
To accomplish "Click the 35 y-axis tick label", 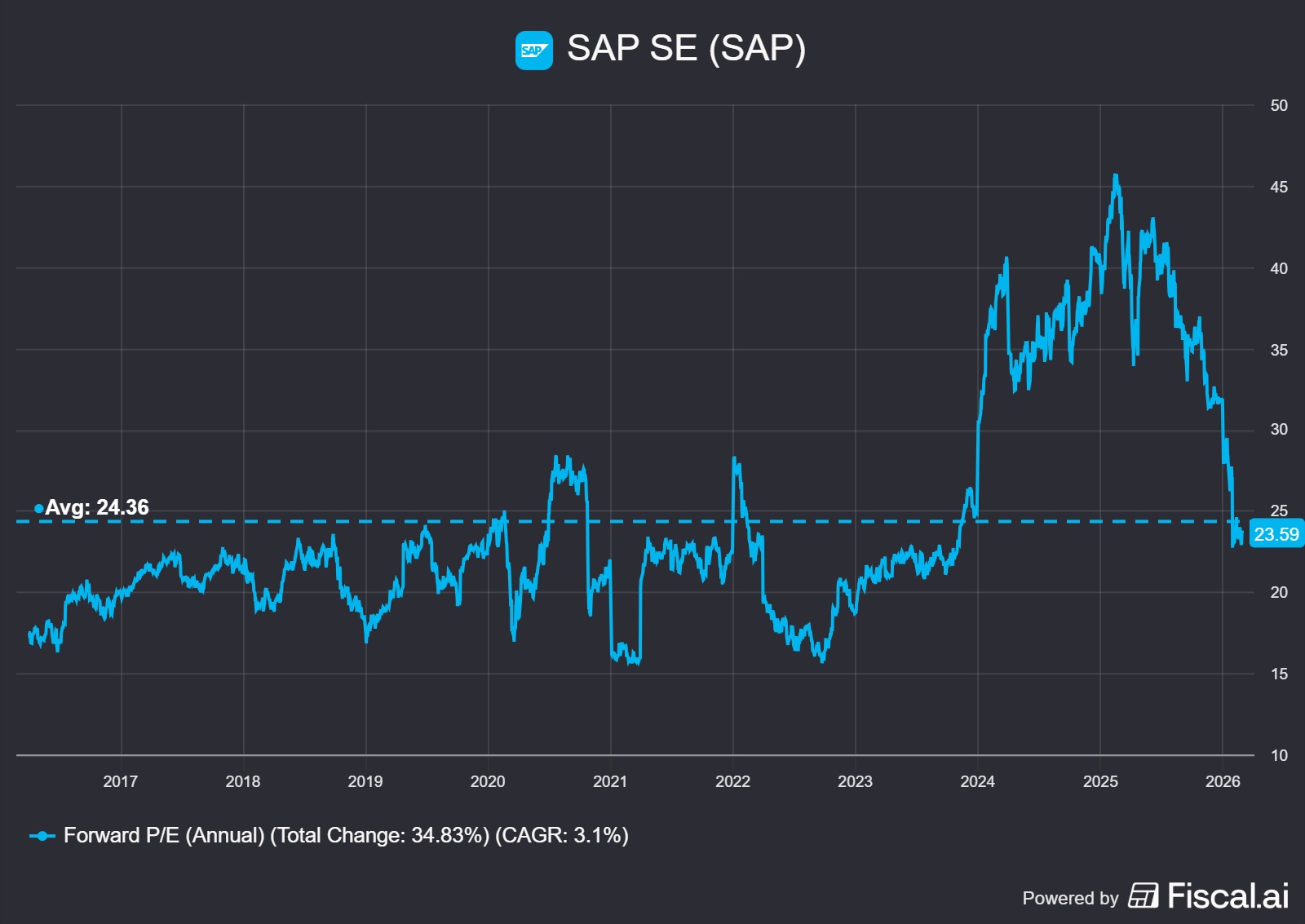I will coord(1278,350).
